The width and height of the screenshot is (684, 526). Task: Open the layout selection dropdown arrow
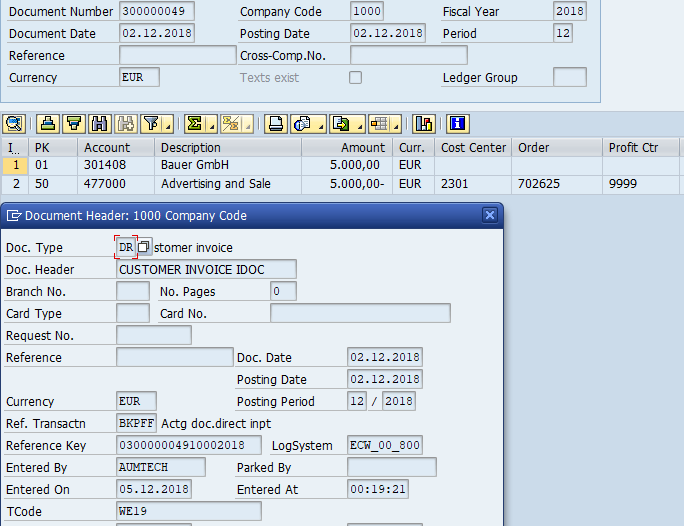(x=395, y=125)
